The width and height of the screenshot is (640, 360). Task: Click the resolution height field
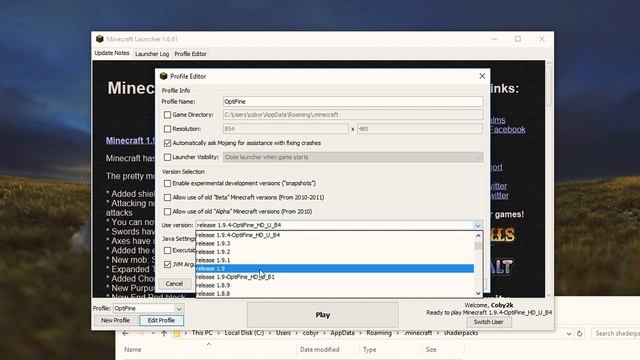pyautogui.click(x=420, y=129)
